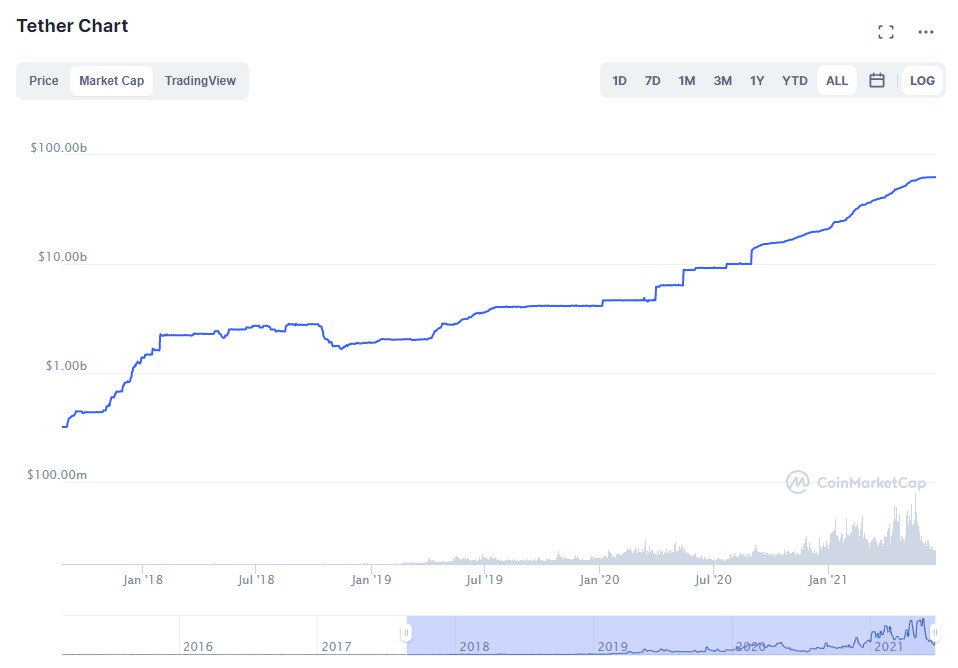Set the time range to 1D
This screenshot has height=668, width=958.
[619, 81]
